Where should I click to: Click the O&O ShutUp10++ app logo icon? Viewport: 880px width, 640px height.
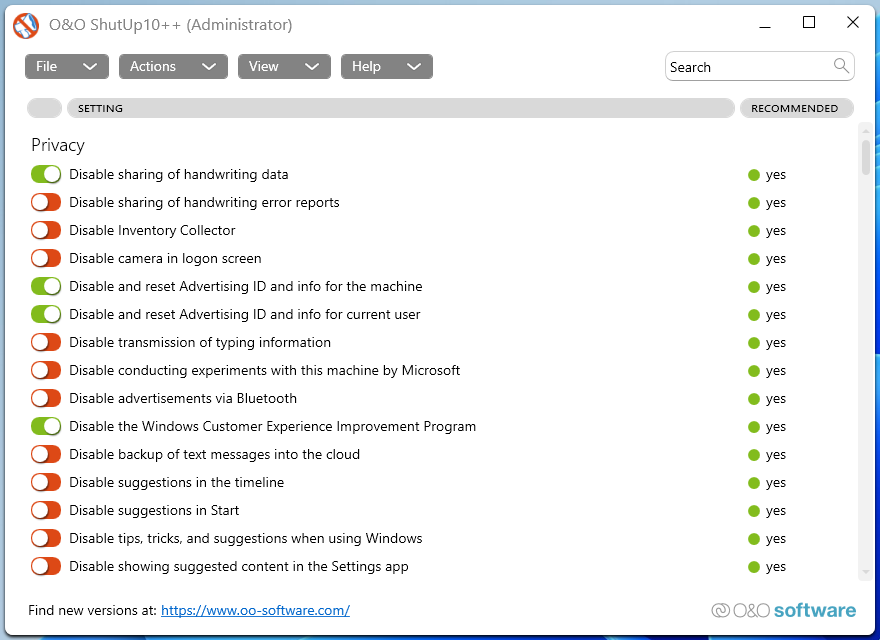click(26, 25)
